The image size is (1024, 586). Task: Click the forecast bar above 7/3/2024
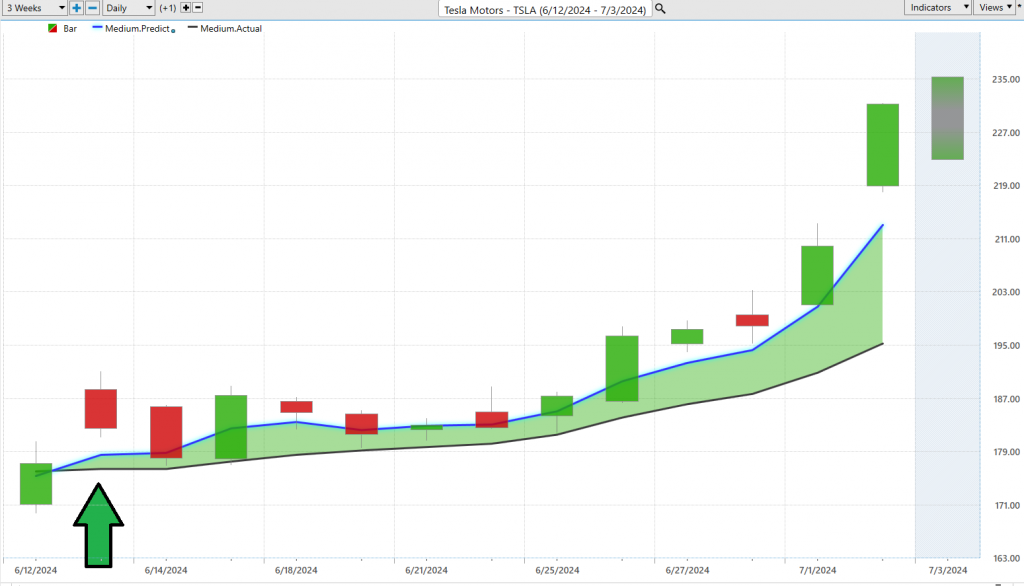click(948, 118)
